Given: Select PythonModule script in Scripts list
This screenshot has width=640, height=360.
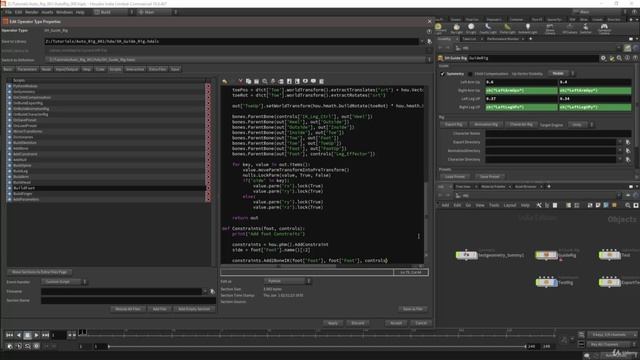Looking at the screenshot, I should (106, 86).
